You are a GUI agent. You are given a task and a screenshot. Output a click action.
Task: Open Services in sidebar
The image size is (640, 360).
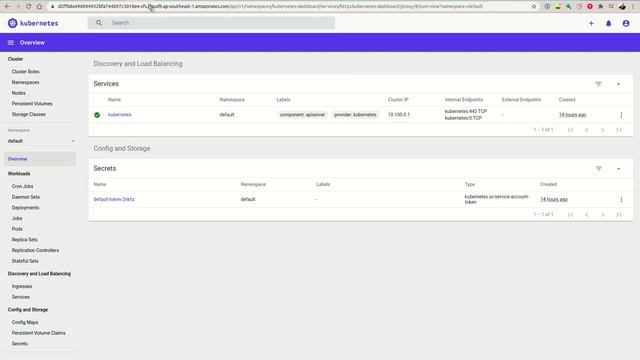click(20, 297)
